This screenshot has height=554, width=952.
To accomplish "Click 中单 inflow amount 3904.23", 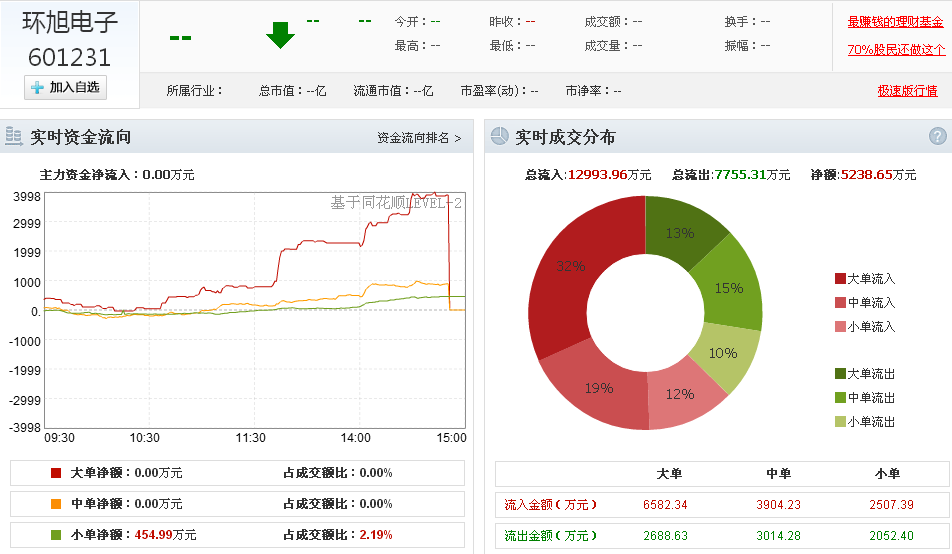I will tap(778, 505).
